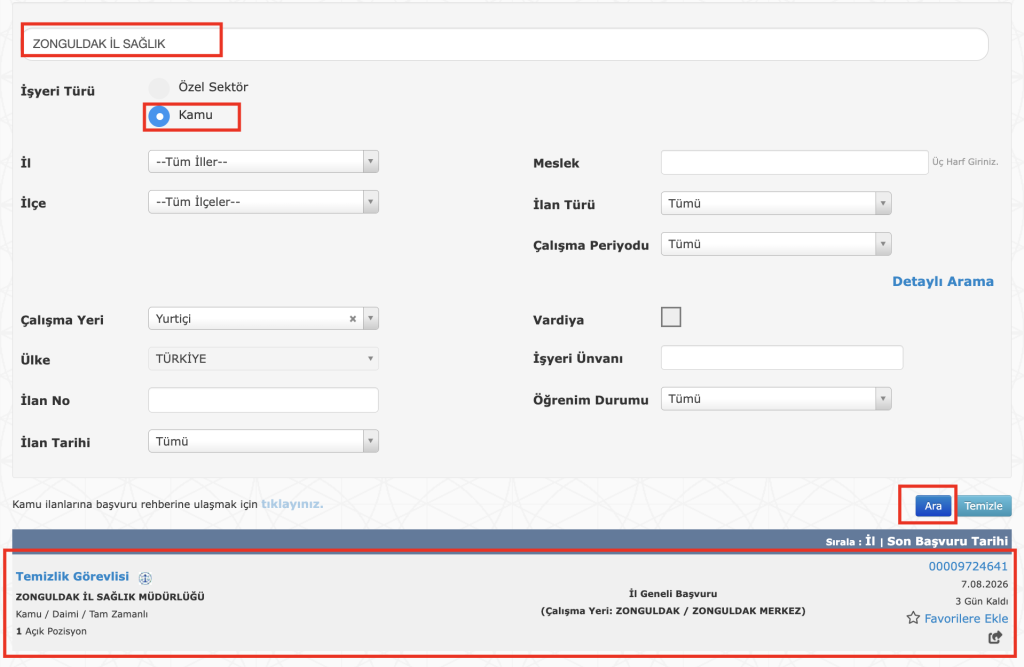
Task: Clear the Yurtiçi selection with the x icon
Action: (353, 319)
